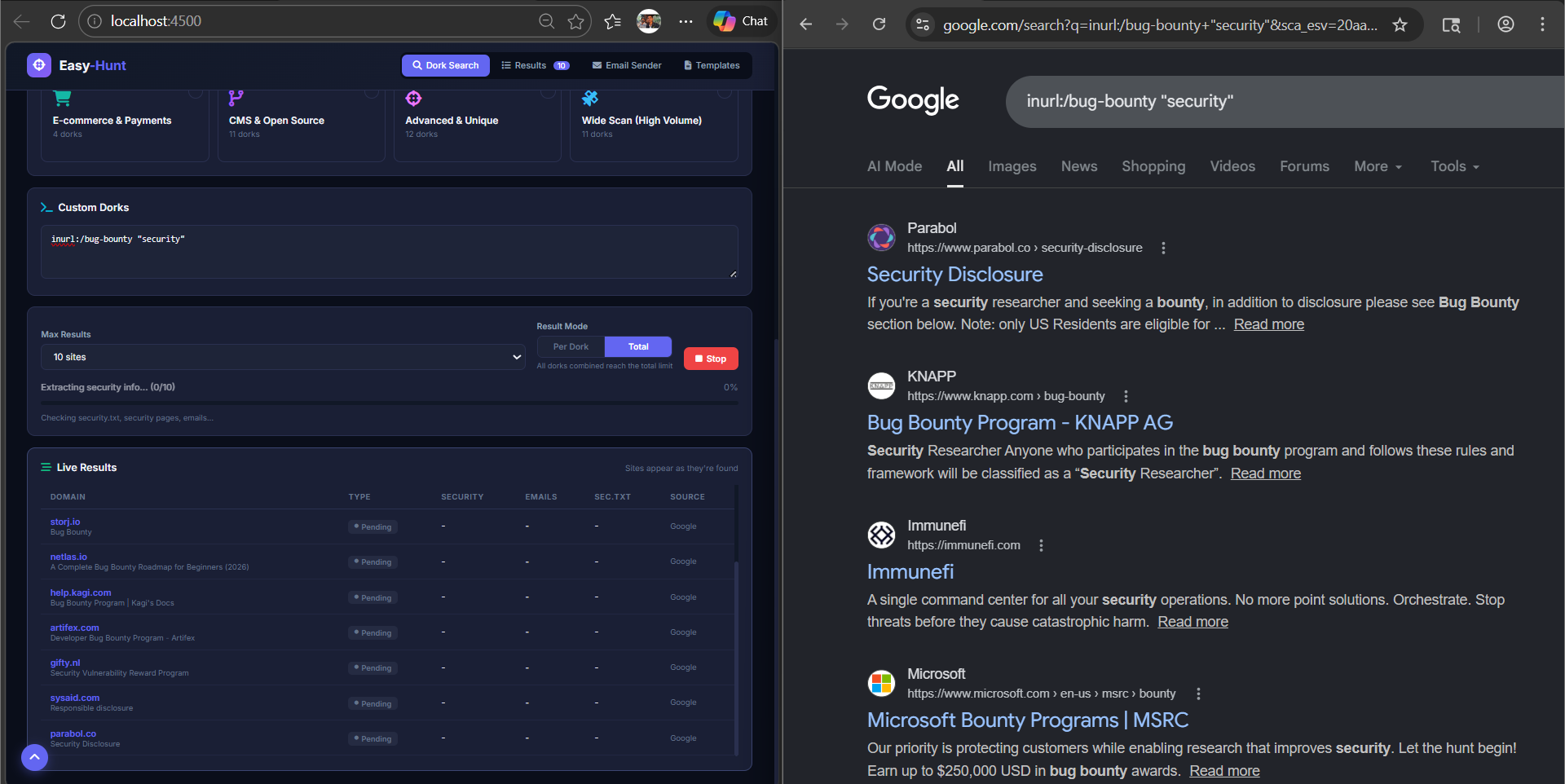Expand the Google Tools dropdown
This screenshot has height=784, width=1565.
pyautogui.click(x=1454, y=166)
